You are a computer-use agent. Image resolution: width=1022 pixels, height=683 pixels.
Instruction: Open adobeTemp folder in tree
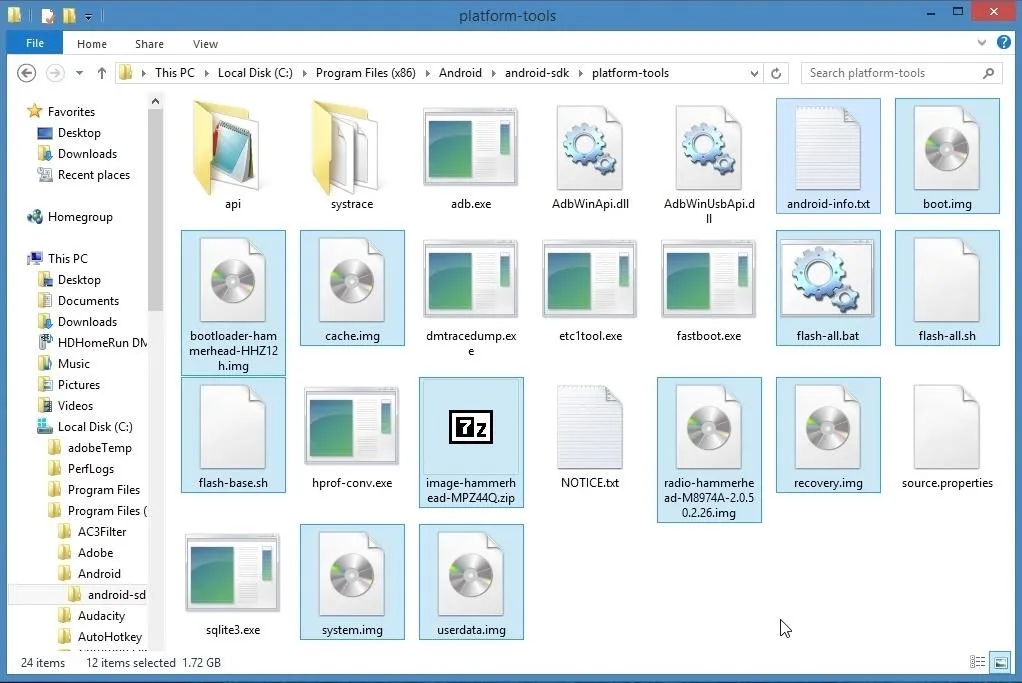click(x=99, y=448)
